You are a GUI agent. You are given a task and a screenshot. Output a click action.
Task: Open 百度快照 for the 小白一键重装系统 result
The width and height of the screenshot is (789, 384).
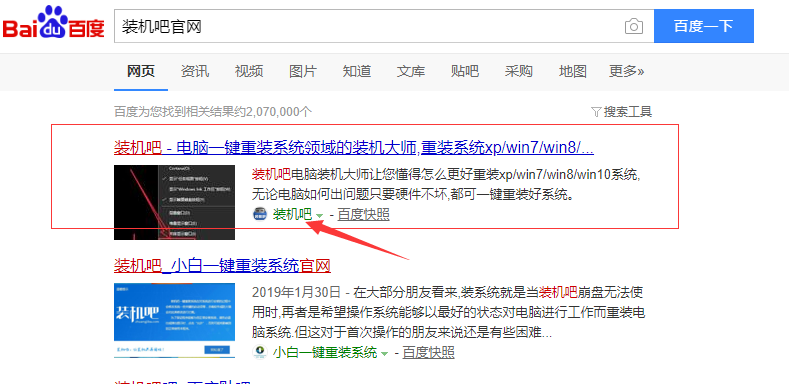tap(428, 352)
